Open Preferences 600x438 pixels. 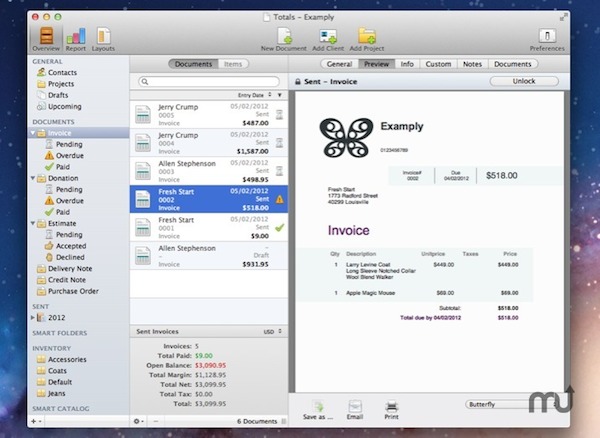click(x=547, y=39)
